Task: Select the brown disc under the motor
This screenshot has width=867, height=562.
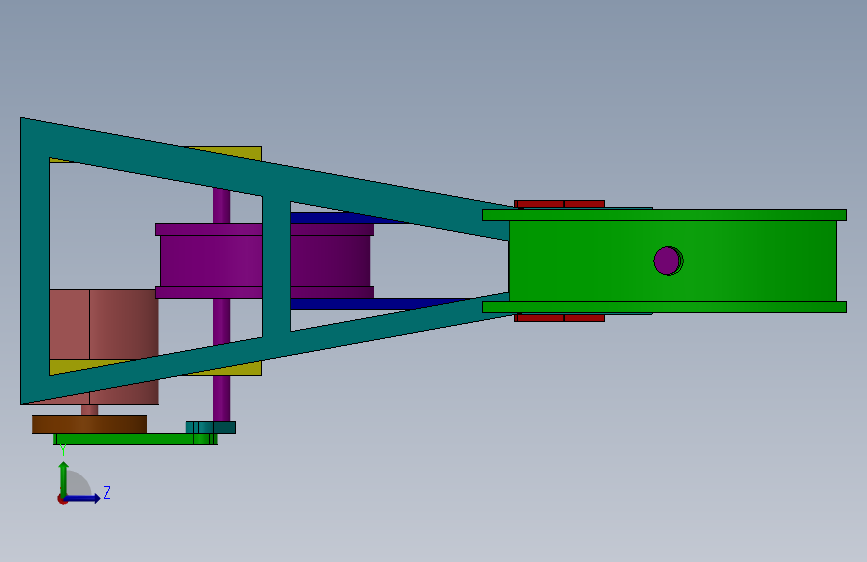Action: (89, 424)
